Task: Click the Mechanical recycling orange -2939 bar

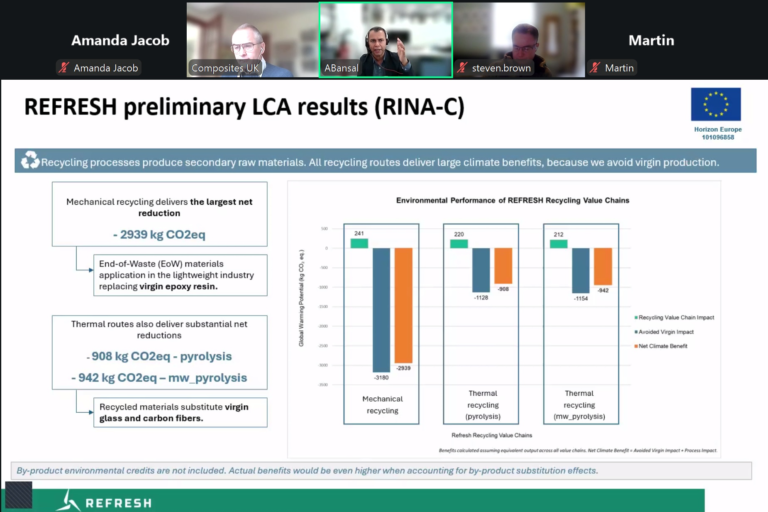Action: (x=404, y=305)
